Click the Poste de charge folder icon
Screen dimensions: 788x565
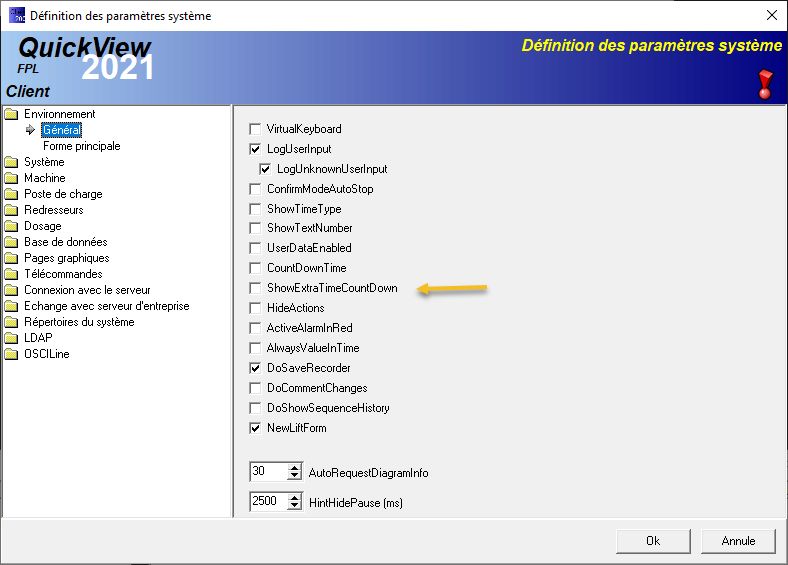tap(11, 195)
